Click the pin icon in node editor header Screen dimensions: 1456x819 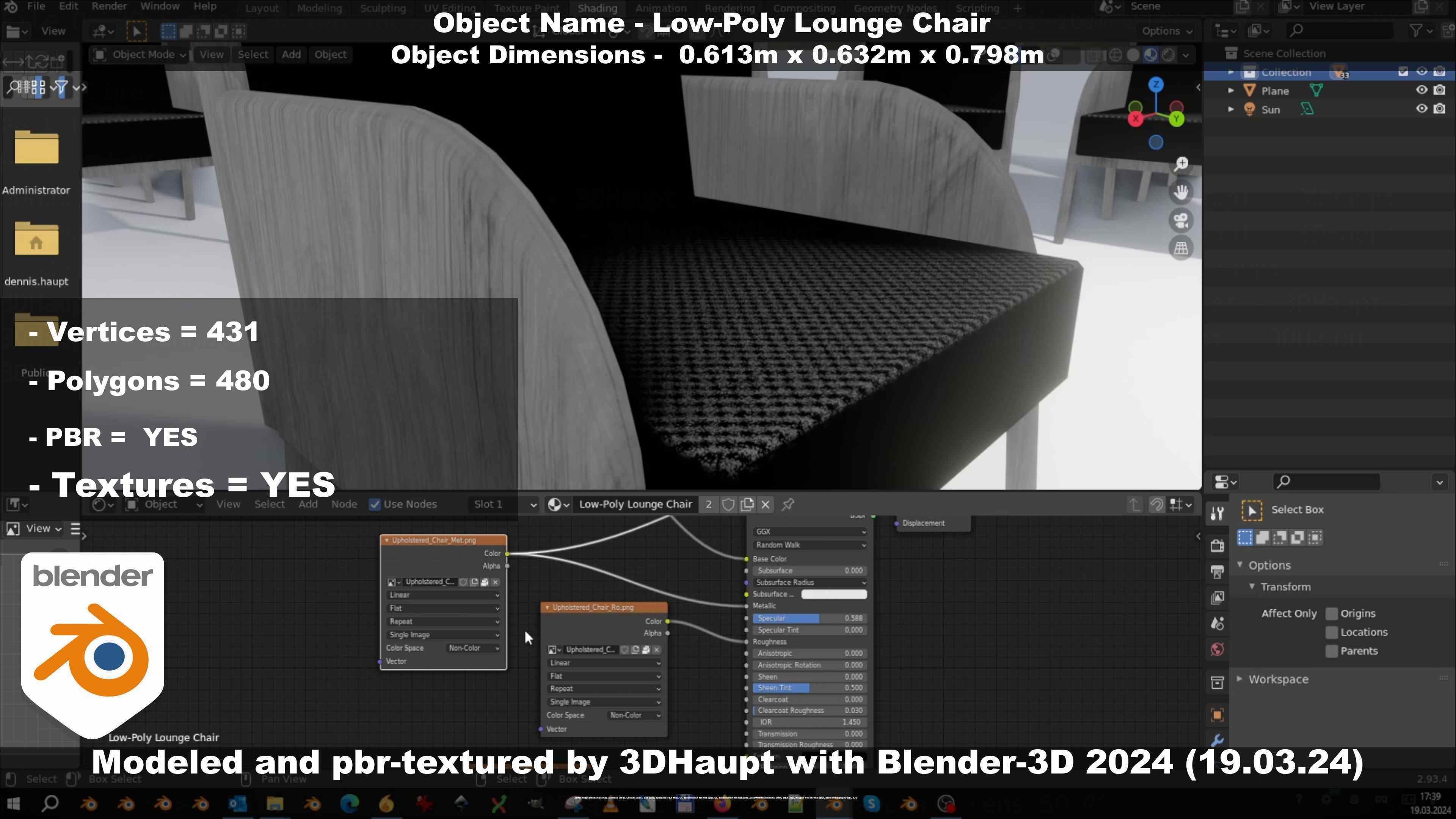pyautogui.click(x=788, y=504)
